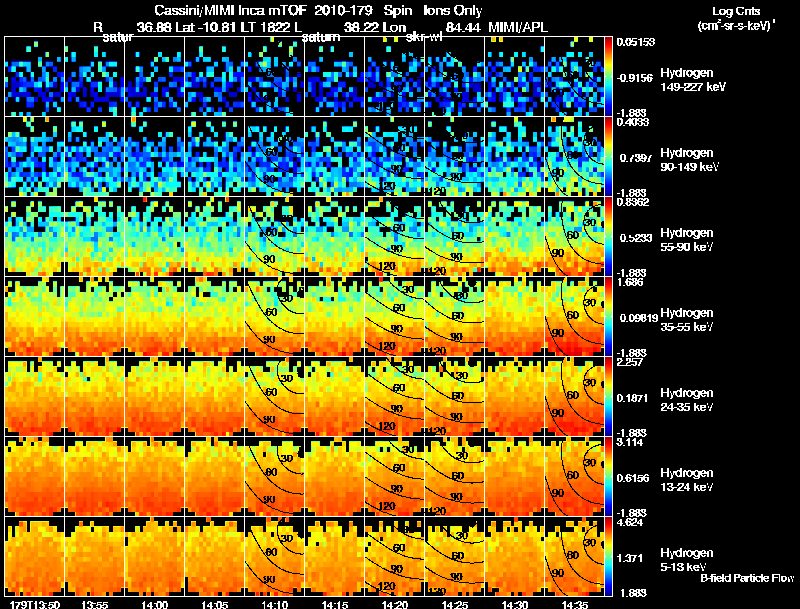Click the 179T13:50 time axis label
This screenshot has height=609, width=800.
(35, 605)
